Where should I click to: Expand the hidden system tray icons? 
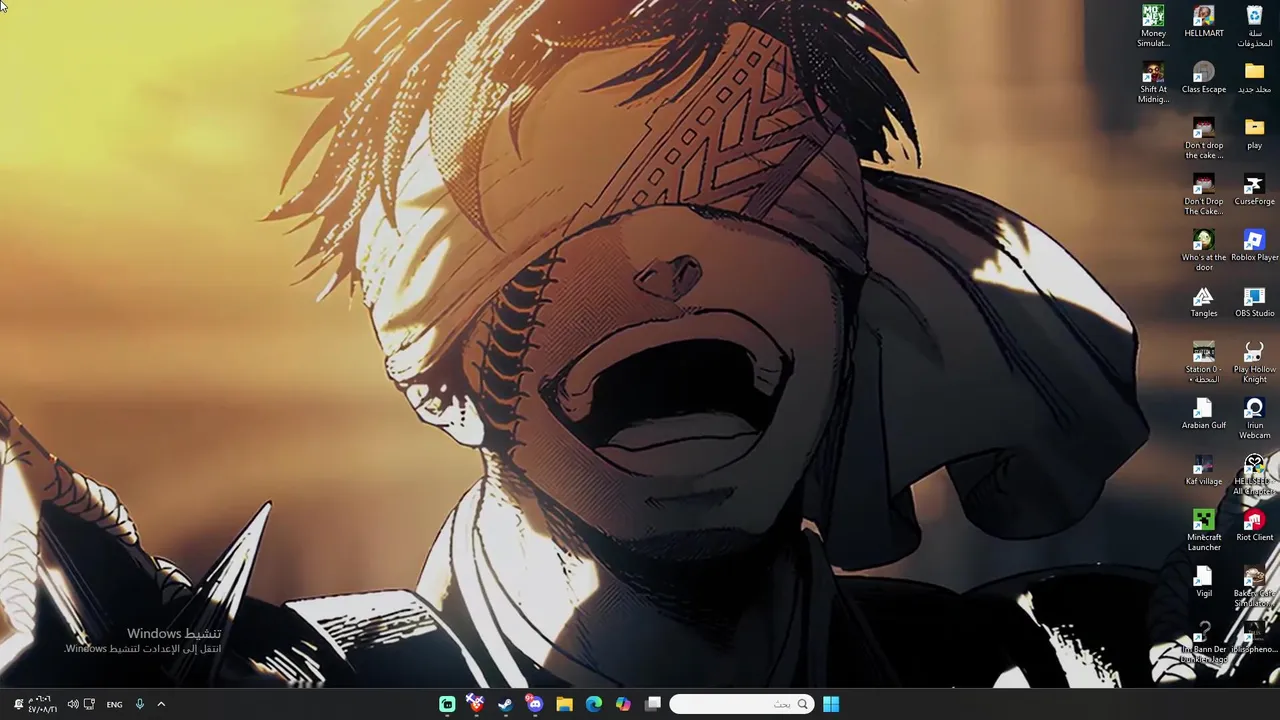point(161,704)
